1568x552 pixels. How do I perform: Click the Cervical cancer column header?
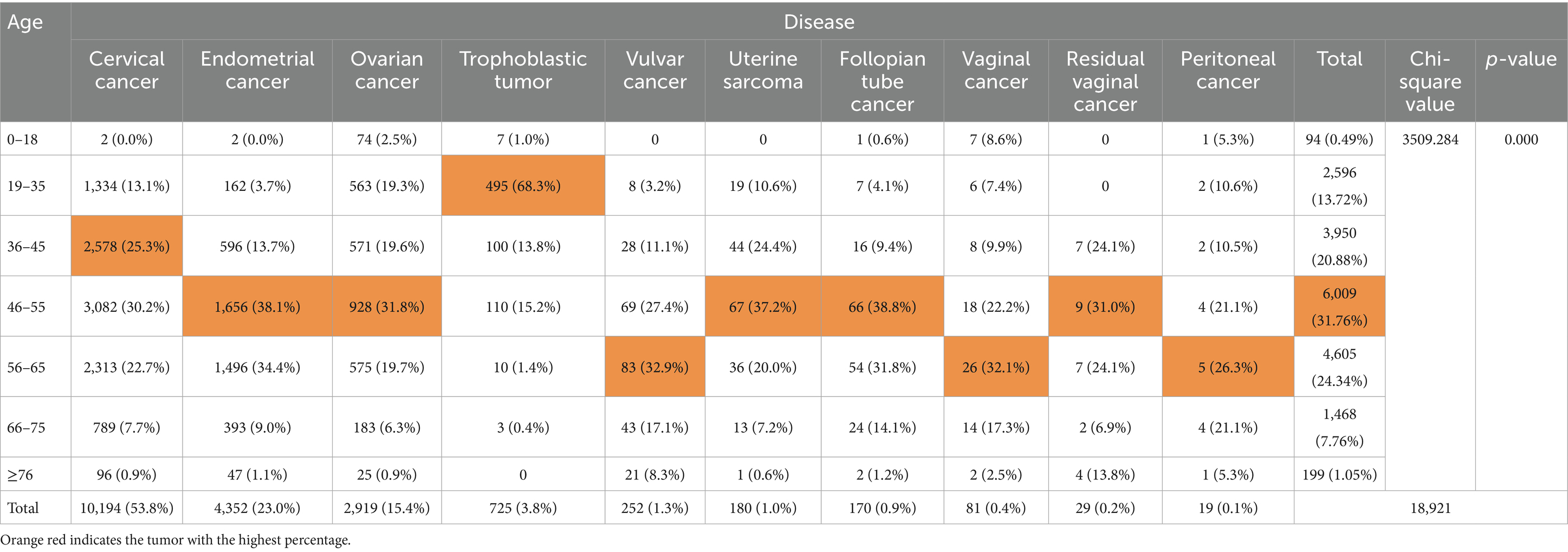[127, 70]
